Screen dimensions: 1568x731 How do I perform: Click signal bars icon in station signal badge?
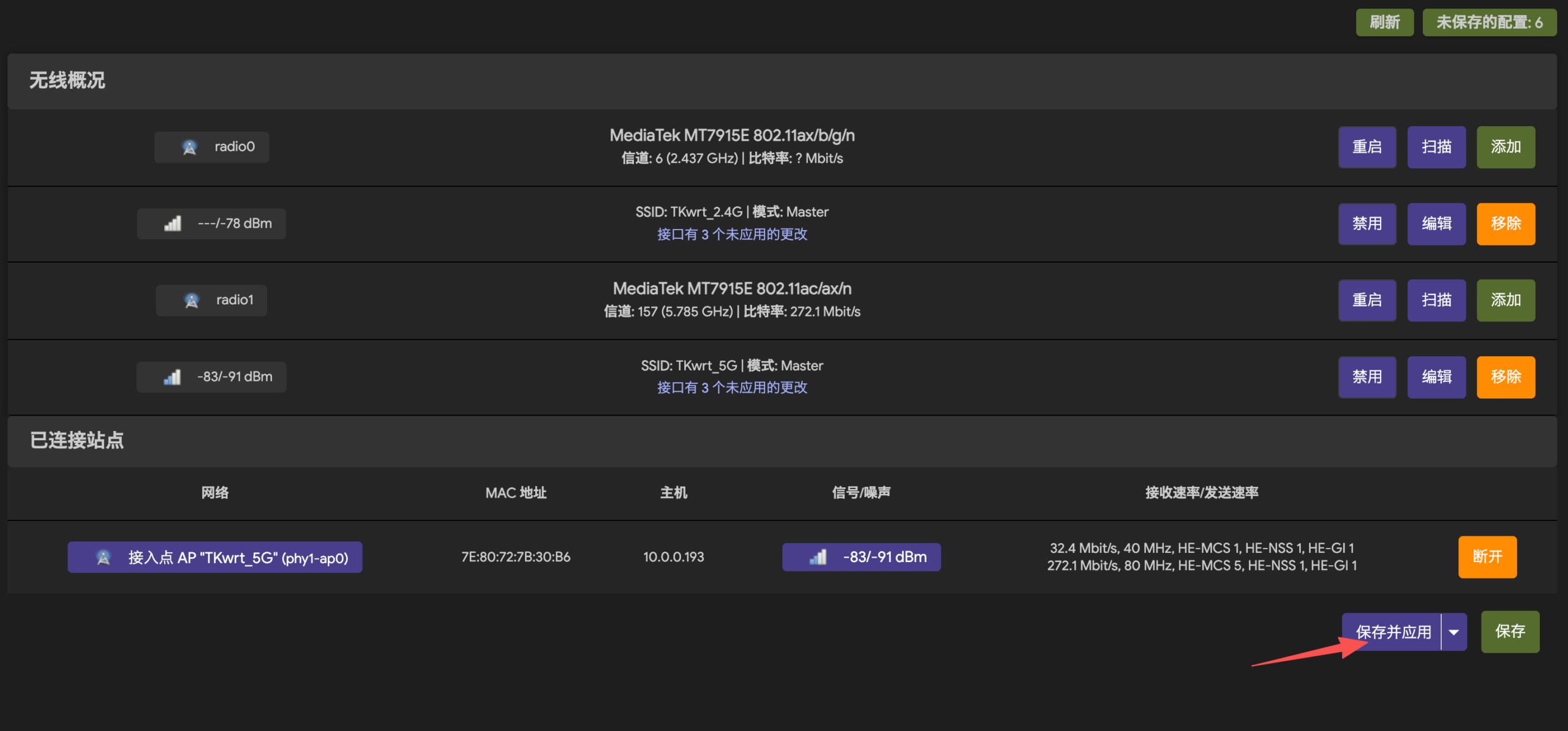pyautogui.click(x=818, y=557)
